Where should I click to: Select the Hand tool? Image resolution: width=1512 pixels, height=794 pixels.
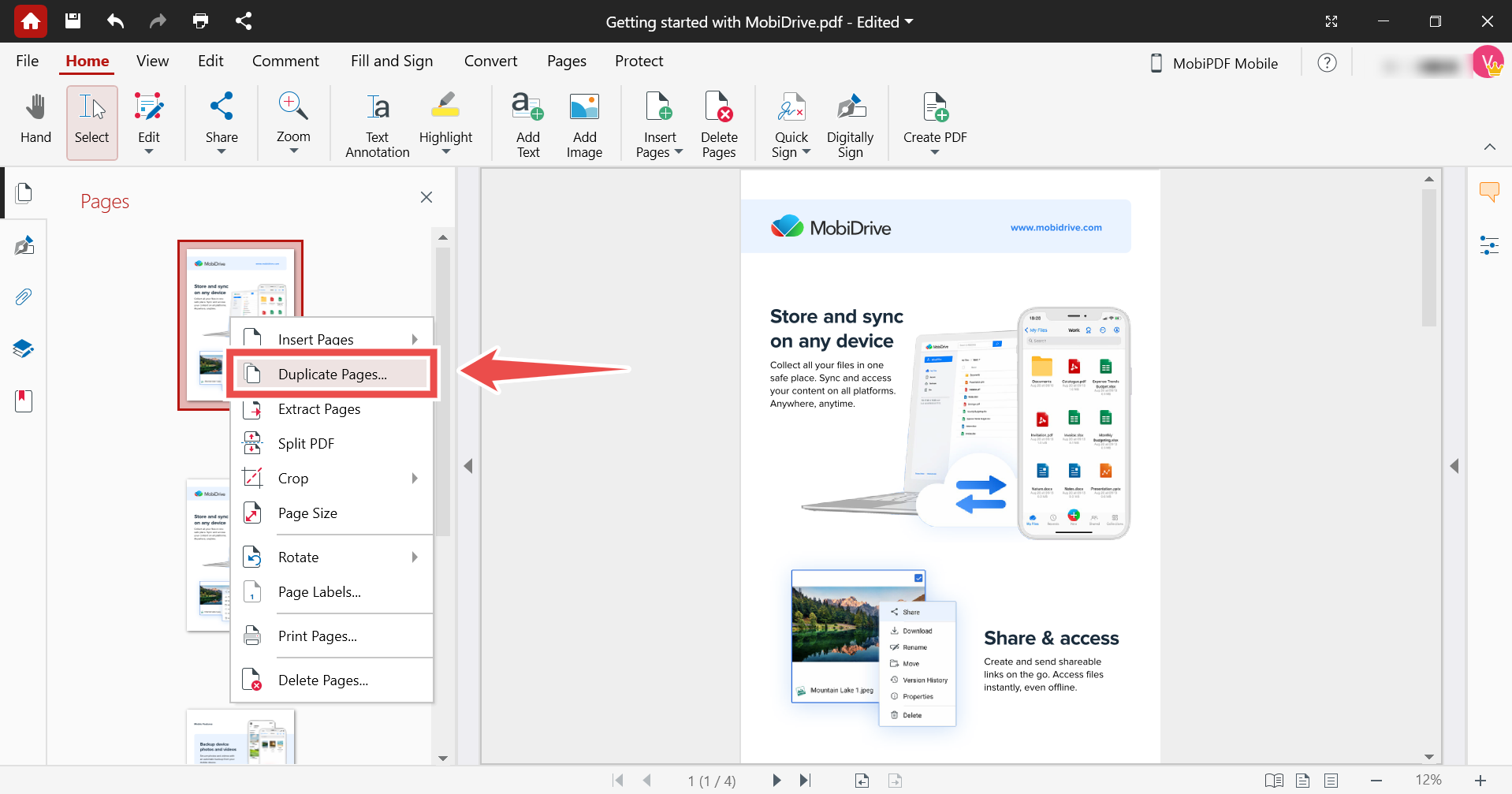click(x=35, y=120)
